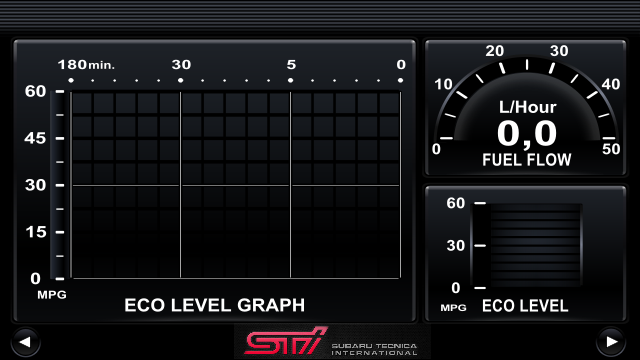The height and width of the screenshot is (360, 640).
Task: Tap the Fuel Flow gauge readout 0,0
Action: (x=527, y=133)
